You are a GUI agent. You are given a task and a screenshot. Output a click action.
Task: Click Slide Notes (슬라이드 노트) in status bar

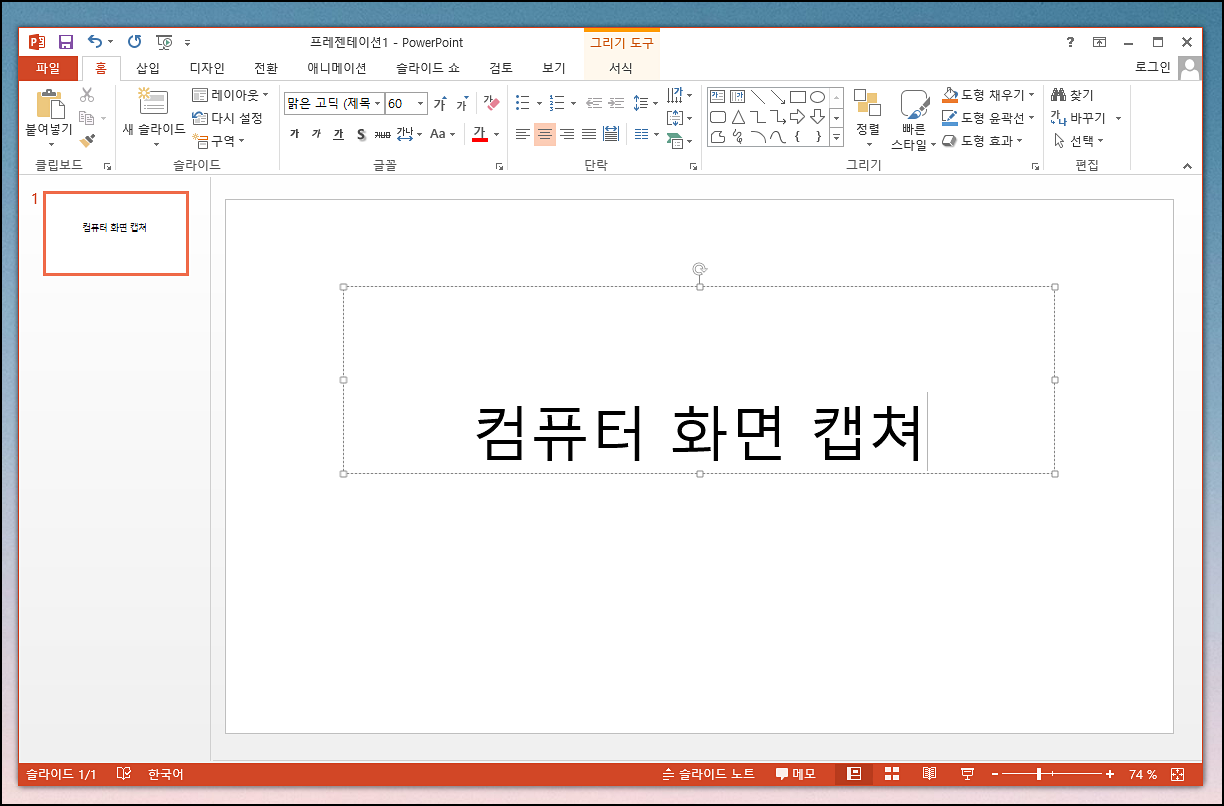click(709, 774)
